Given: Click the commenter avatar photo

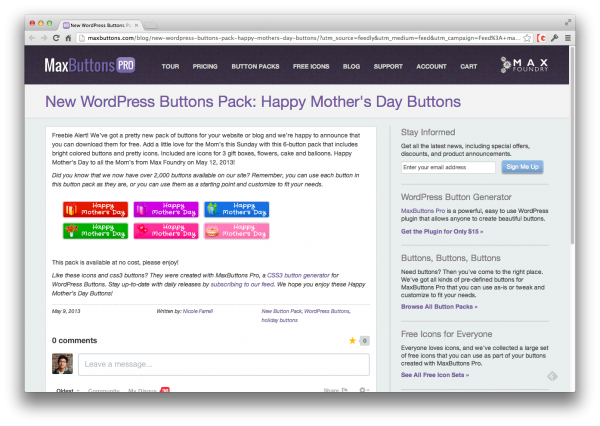Looking at the screenshot, I should (62, 364).
